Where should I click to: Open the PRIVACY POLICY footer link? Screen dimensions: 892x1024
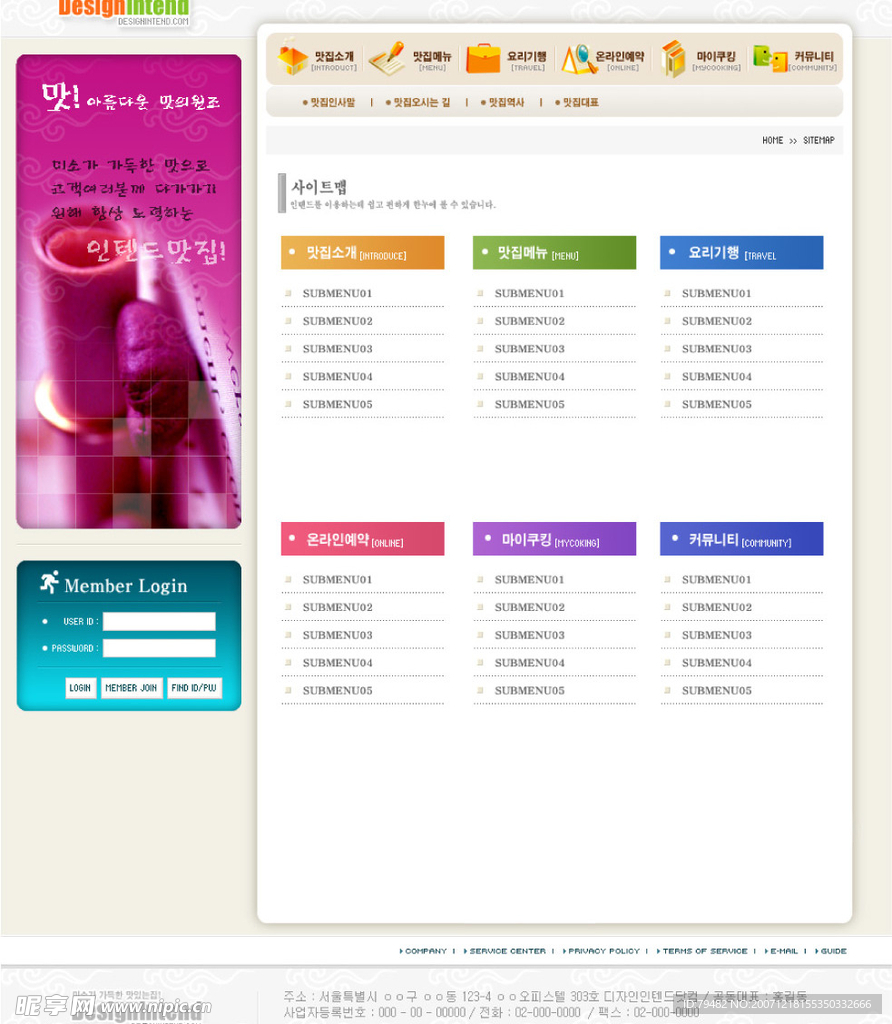[603, 951]
